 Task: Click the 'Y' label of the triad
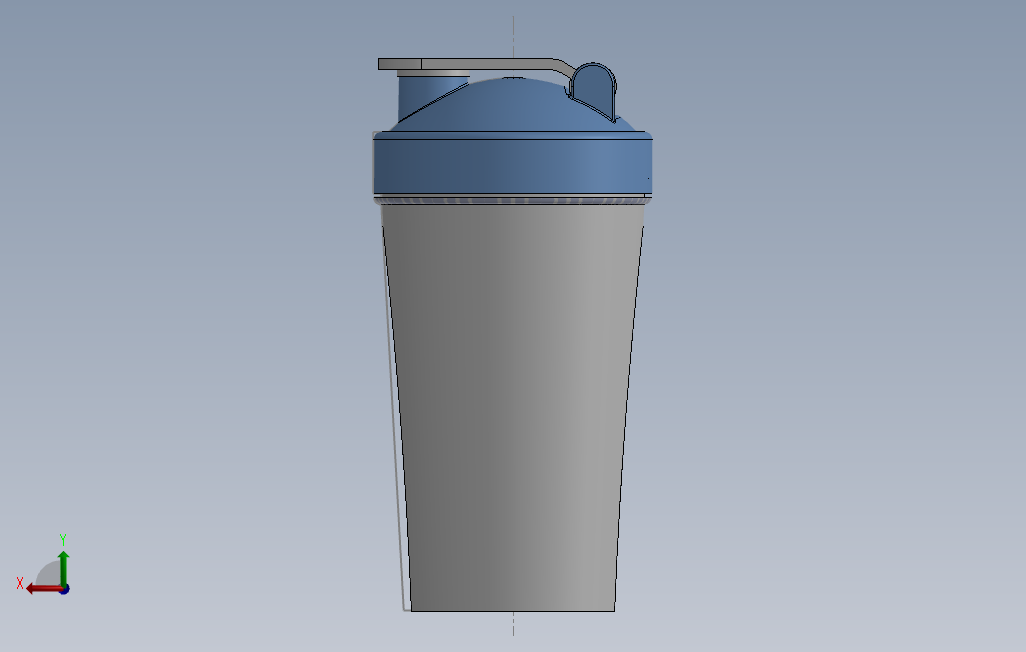point(63,539)
